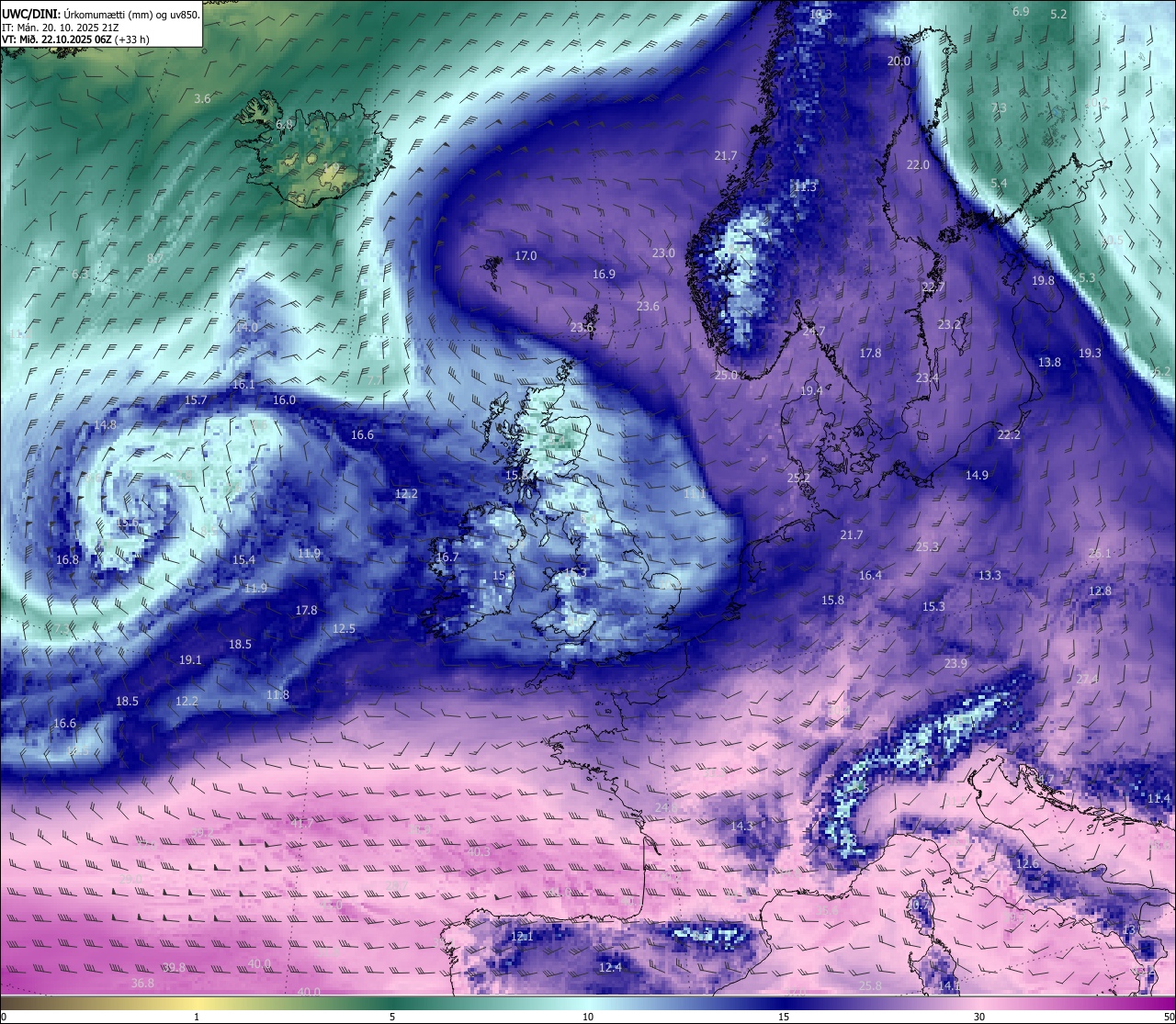Click the value 19.1 in the Atlantic
Viewport: 1176px width, 1024px height.
click(190, 659)
